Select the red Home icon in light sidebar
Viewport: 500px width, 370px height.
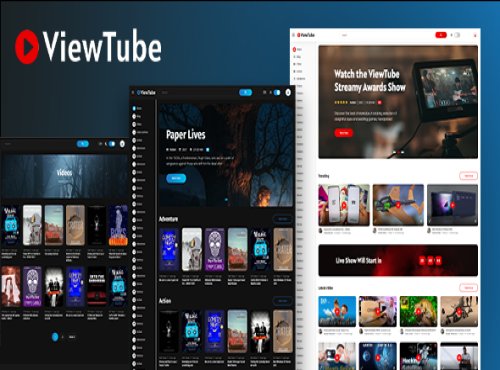(294, 49)
